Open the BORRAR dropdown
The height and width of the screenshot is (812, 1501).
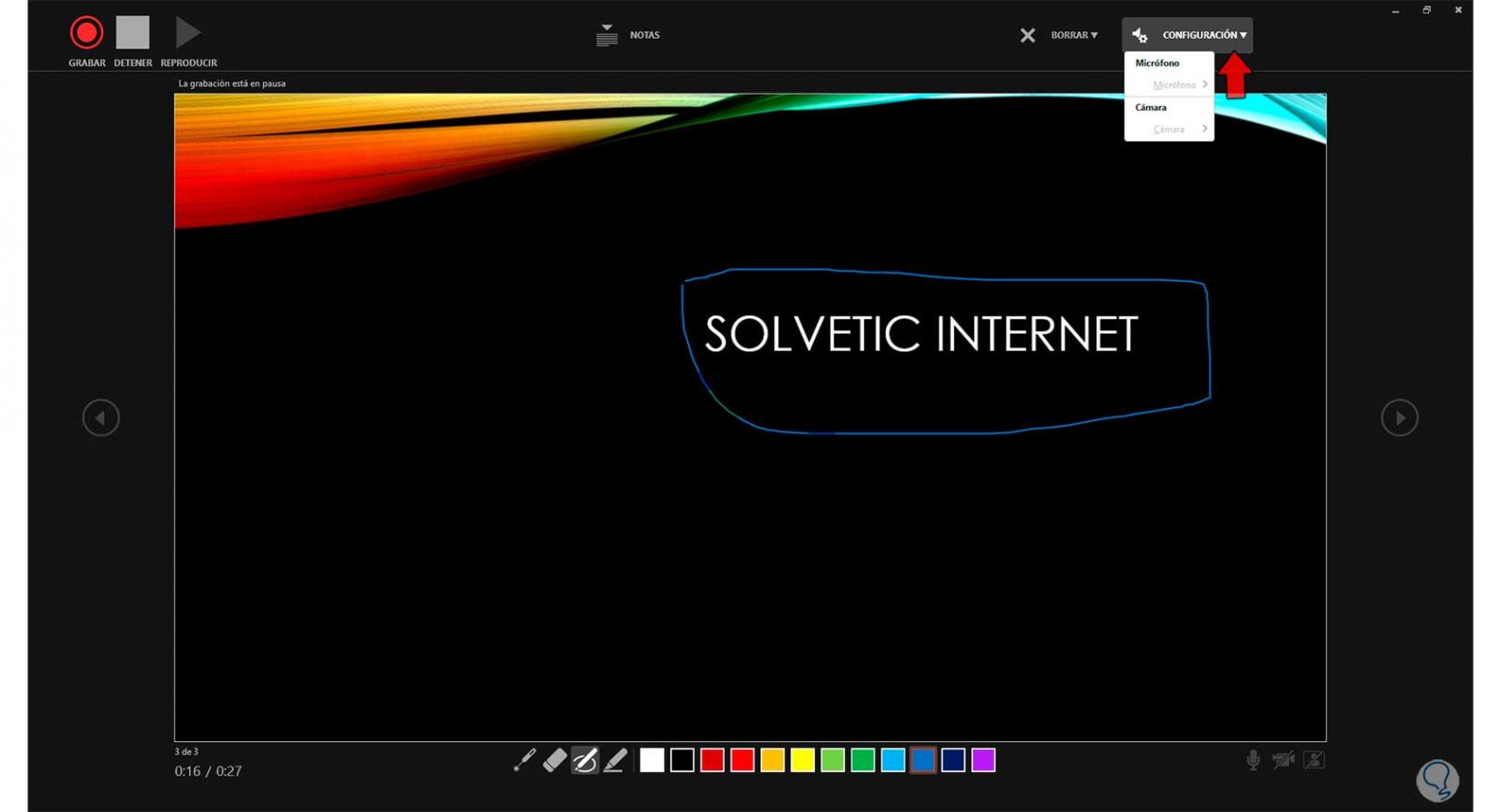tap(1059, 35)
